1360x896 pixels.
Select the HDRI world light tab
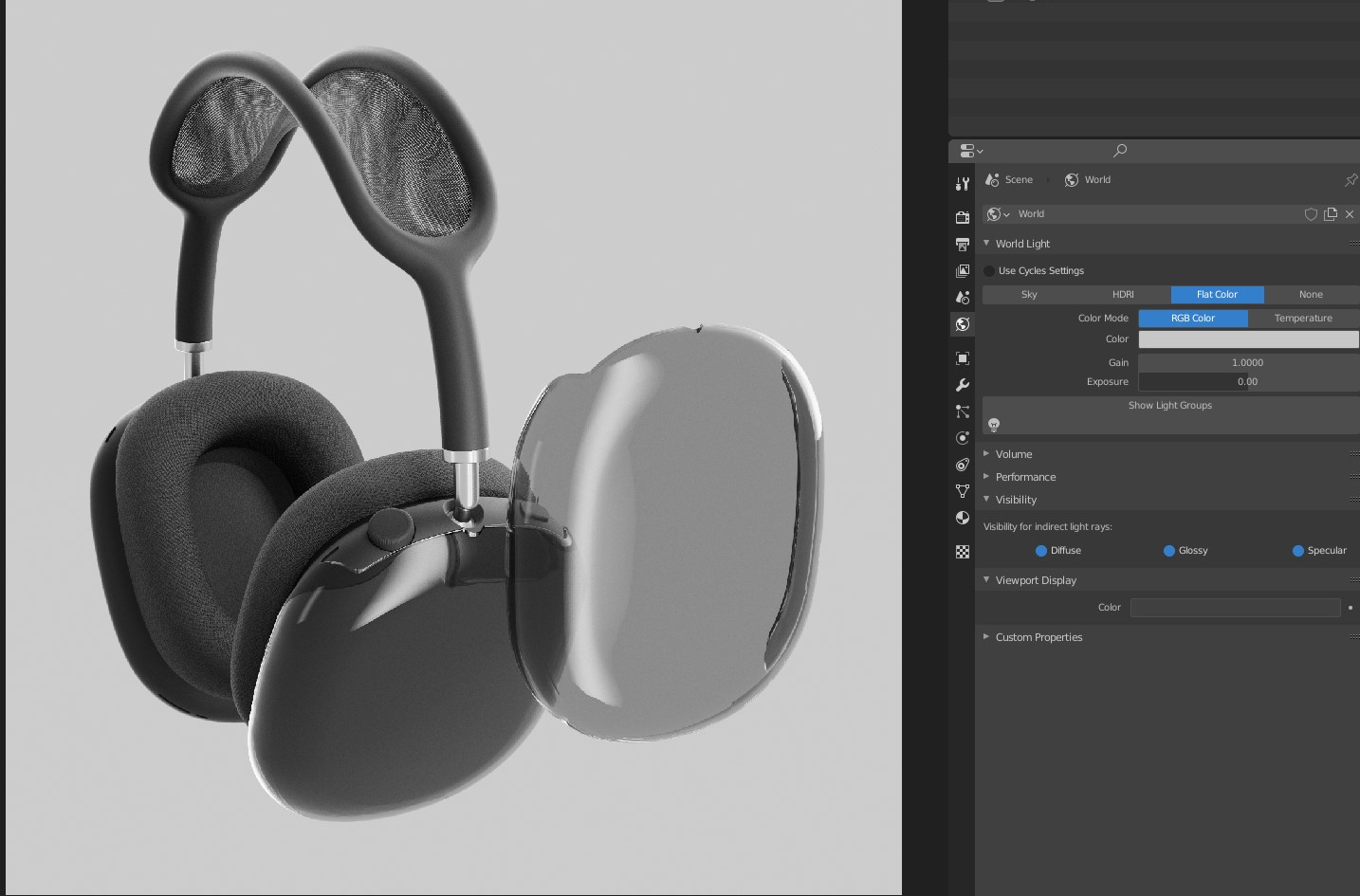[x=1123, y=295]
